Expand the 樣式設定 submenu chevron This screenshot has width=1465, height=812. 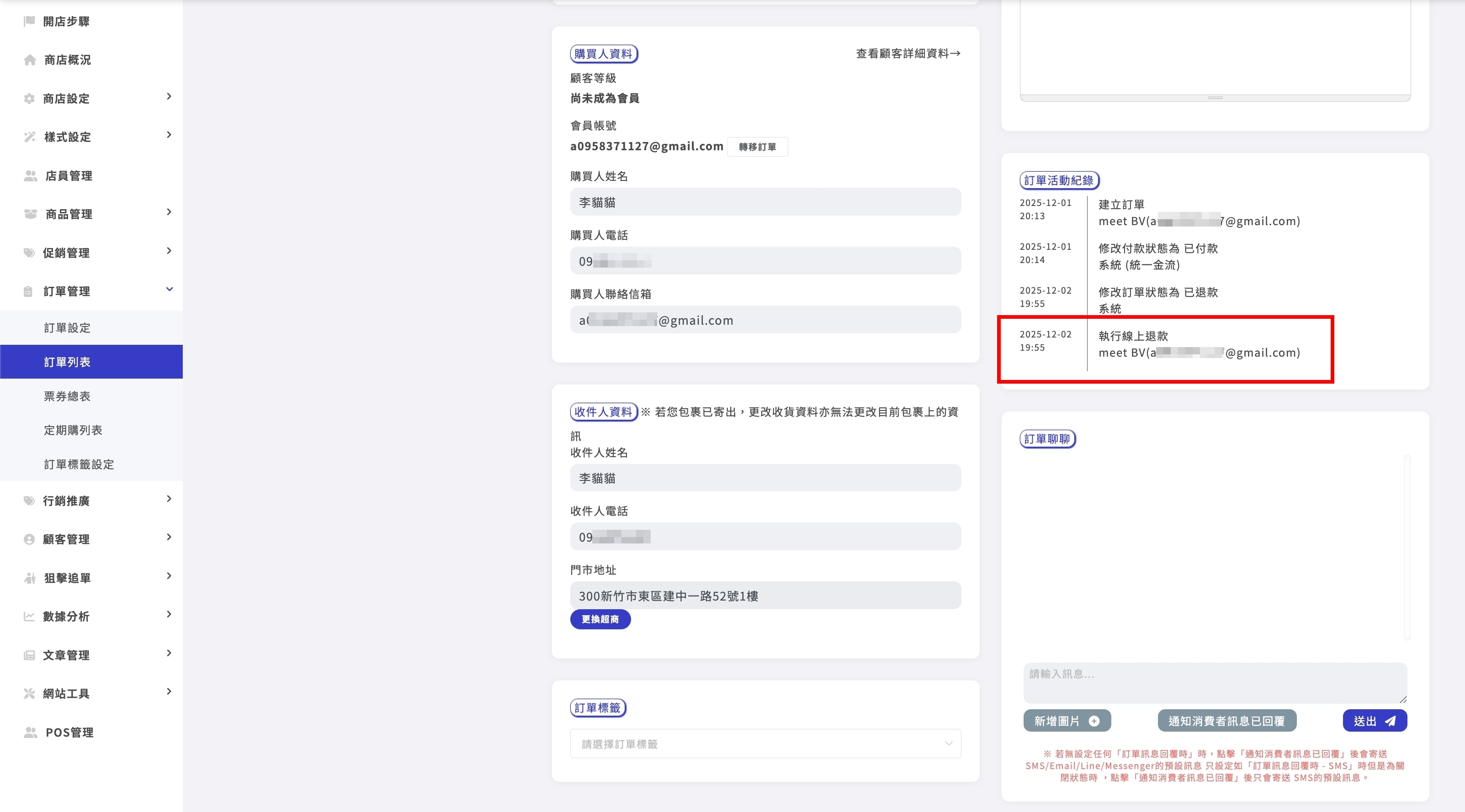point(169,135)
